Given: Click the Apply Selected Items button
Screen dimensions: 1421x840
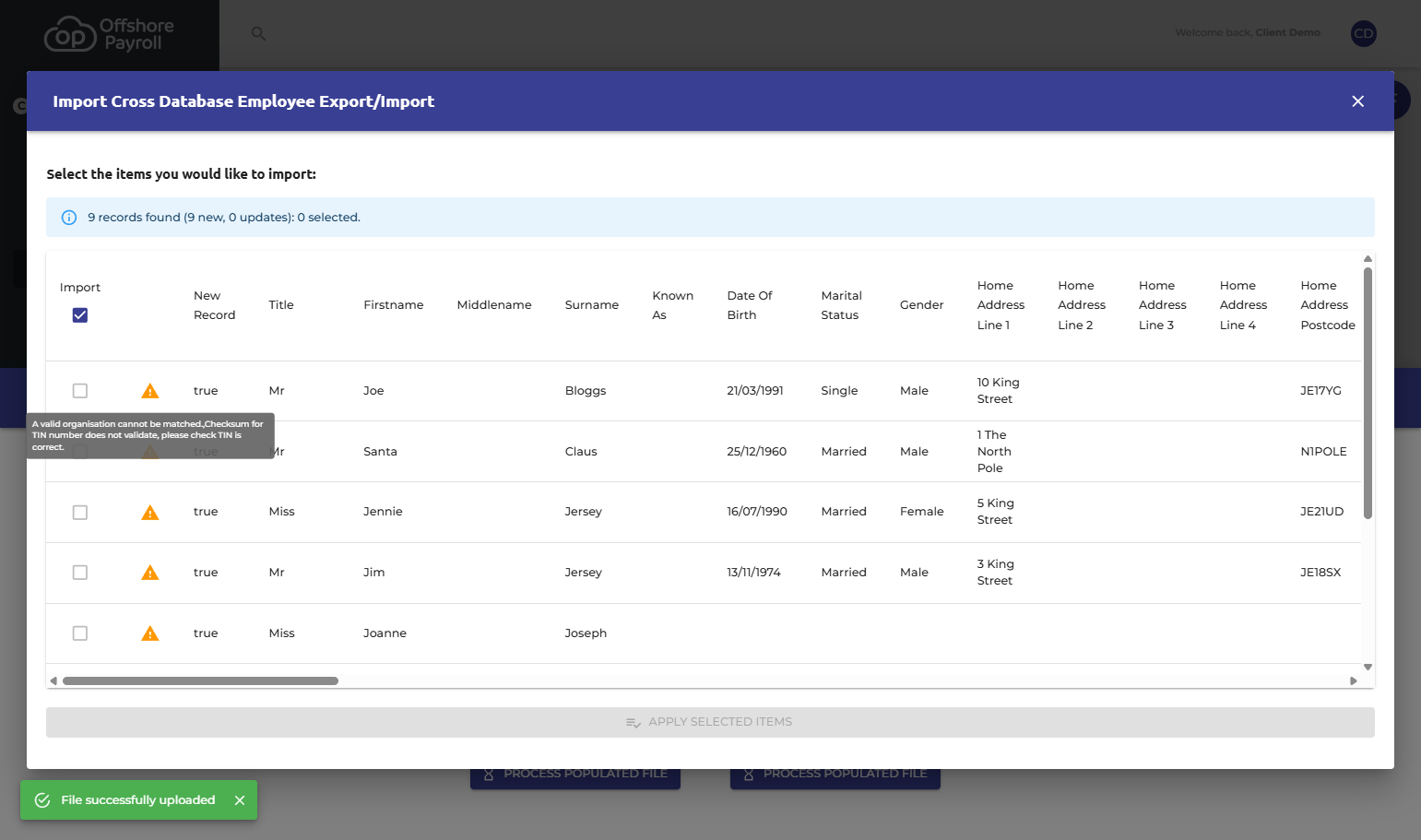Looking at the screenshot, I should tap(710, 722).
